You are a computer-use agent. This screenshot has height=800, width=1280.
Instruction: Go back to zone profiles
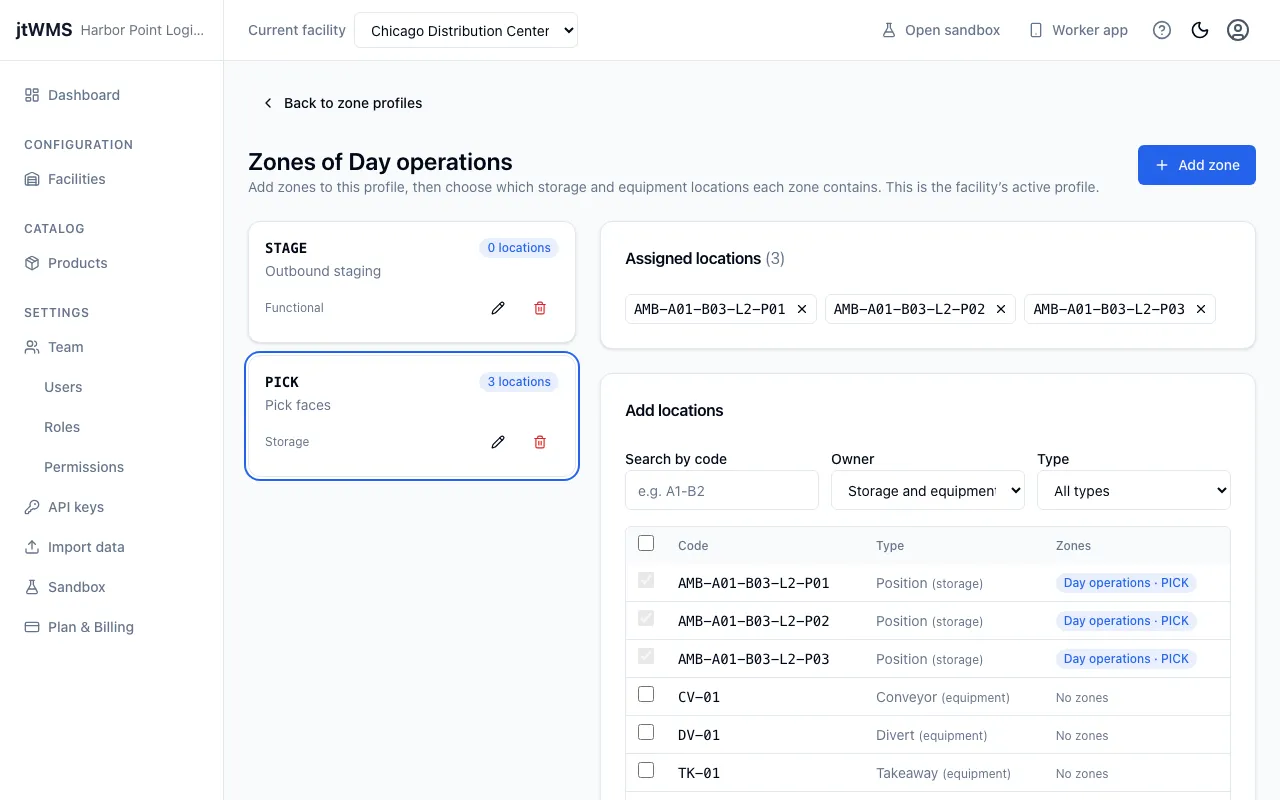[343, 103]
